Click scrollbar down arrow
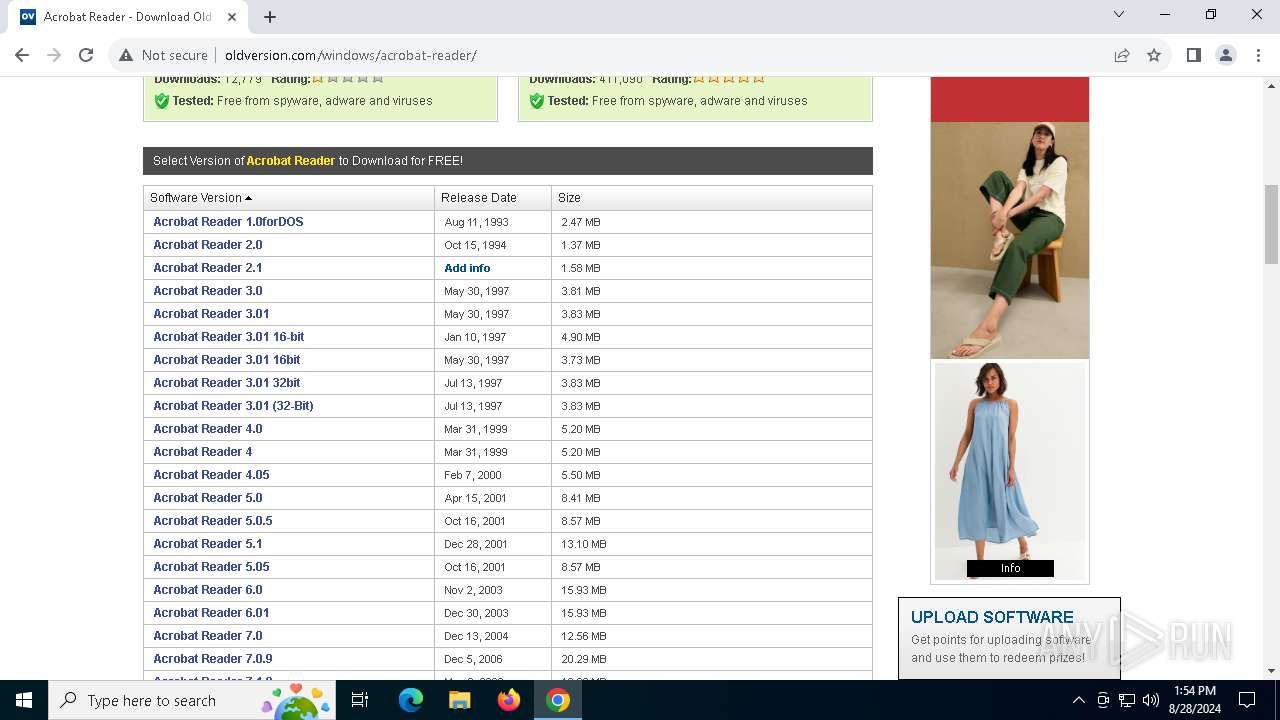Image resolution: width=1280 pixels, height=720 pixels. pyautogui.click(x=1272, y=671)
